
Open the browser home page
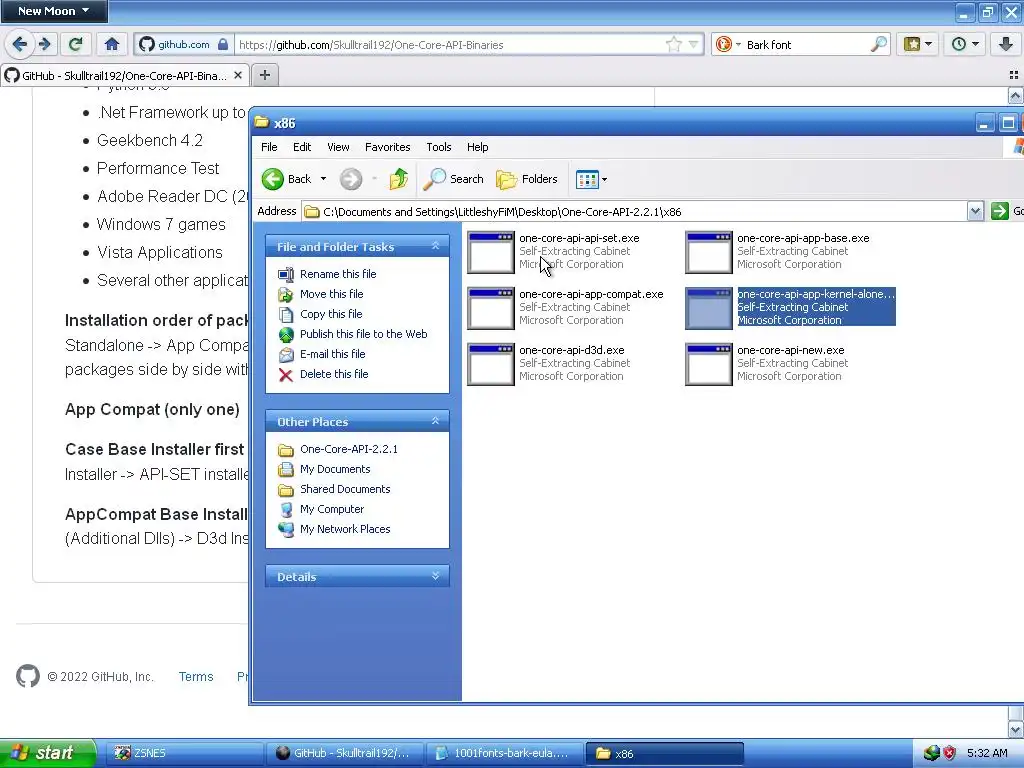click(112, 44)
